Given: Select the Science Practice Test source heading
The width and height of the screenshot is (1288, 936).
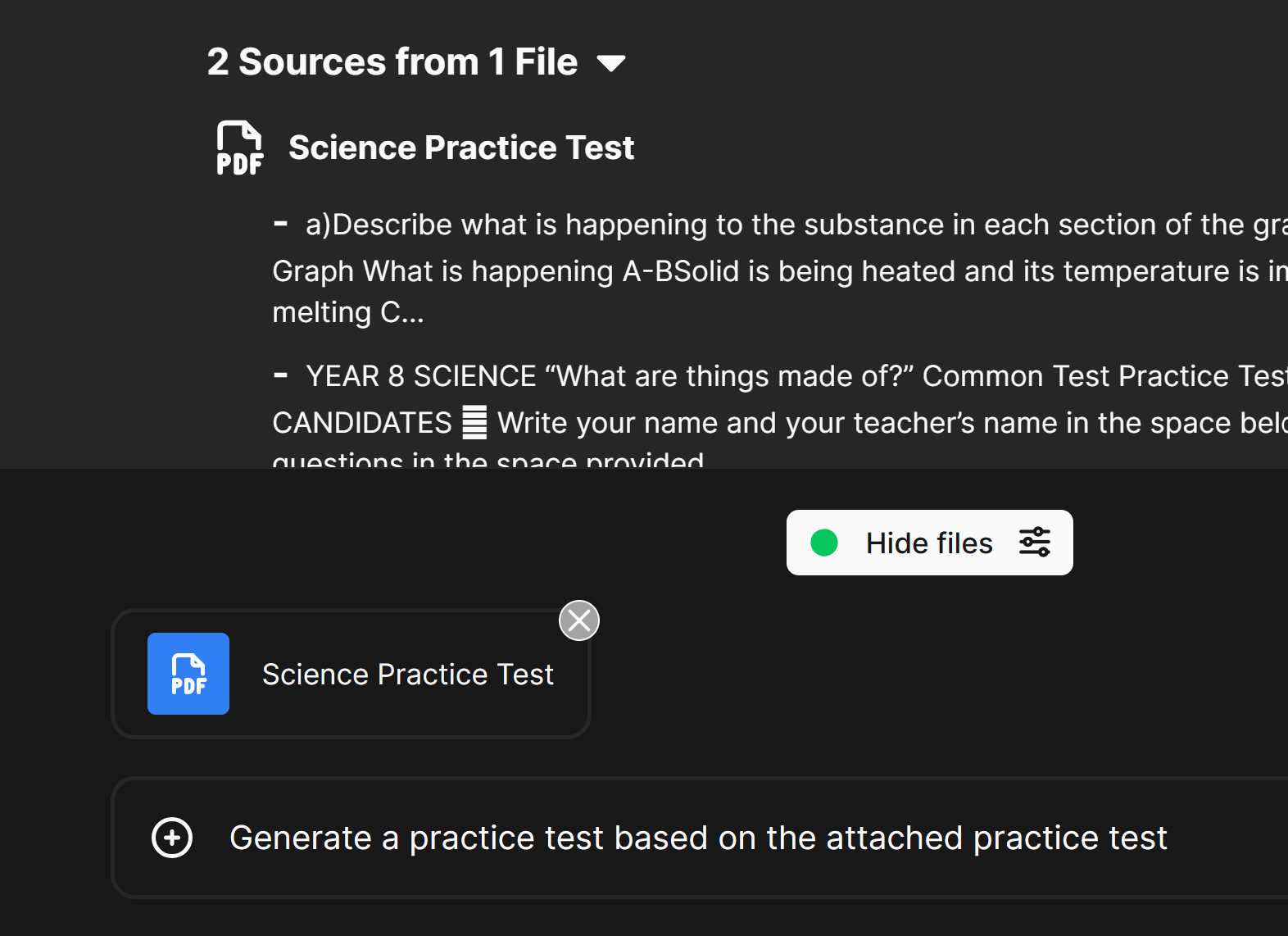Looking at the screenshot, I should pyautogui.click(x=460, y=148).
